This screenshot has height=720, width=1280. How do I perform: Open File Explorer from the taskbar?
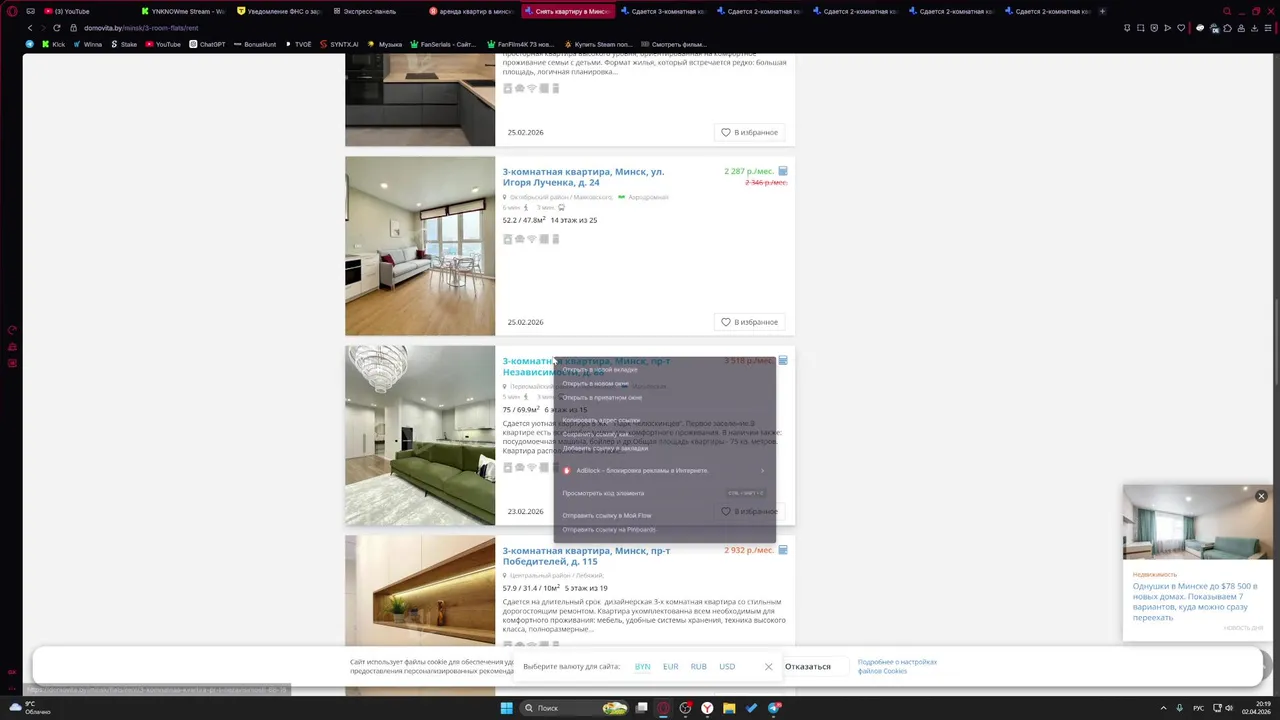click(730, 708)
